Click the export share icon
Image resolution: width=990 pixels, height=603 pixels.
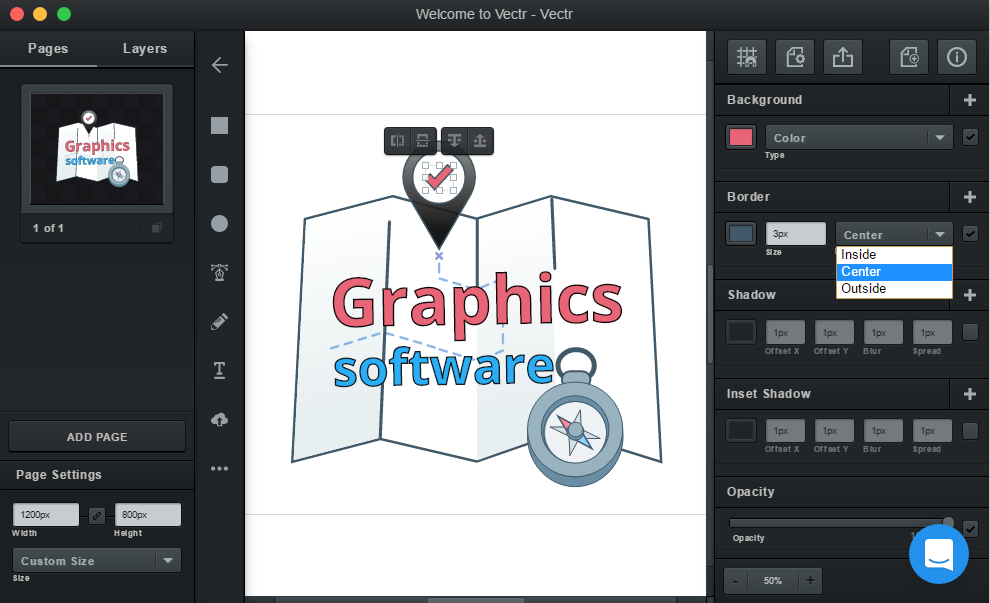click(842, 58)
